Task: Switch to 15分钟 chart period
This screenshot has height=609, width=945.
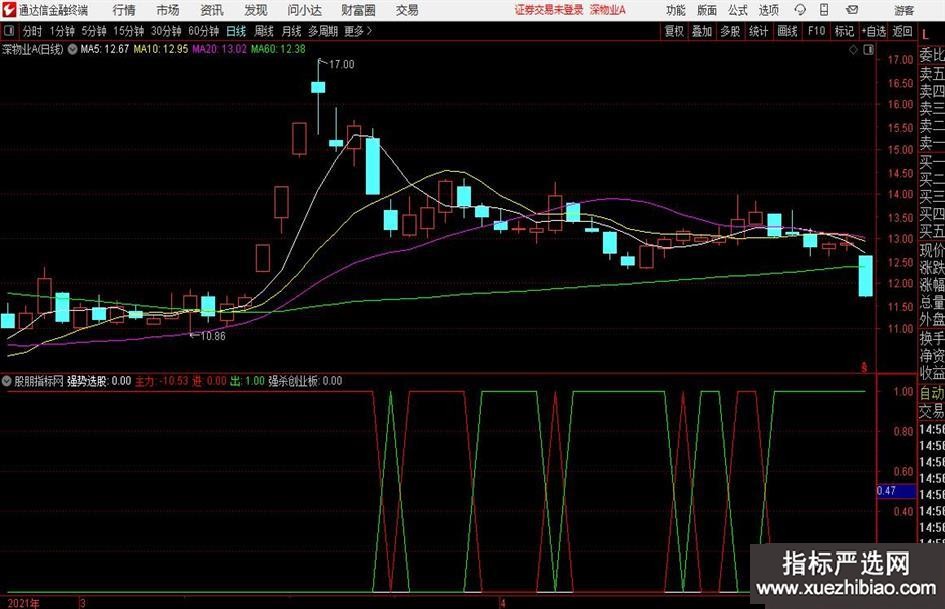Action: [128, 31]
